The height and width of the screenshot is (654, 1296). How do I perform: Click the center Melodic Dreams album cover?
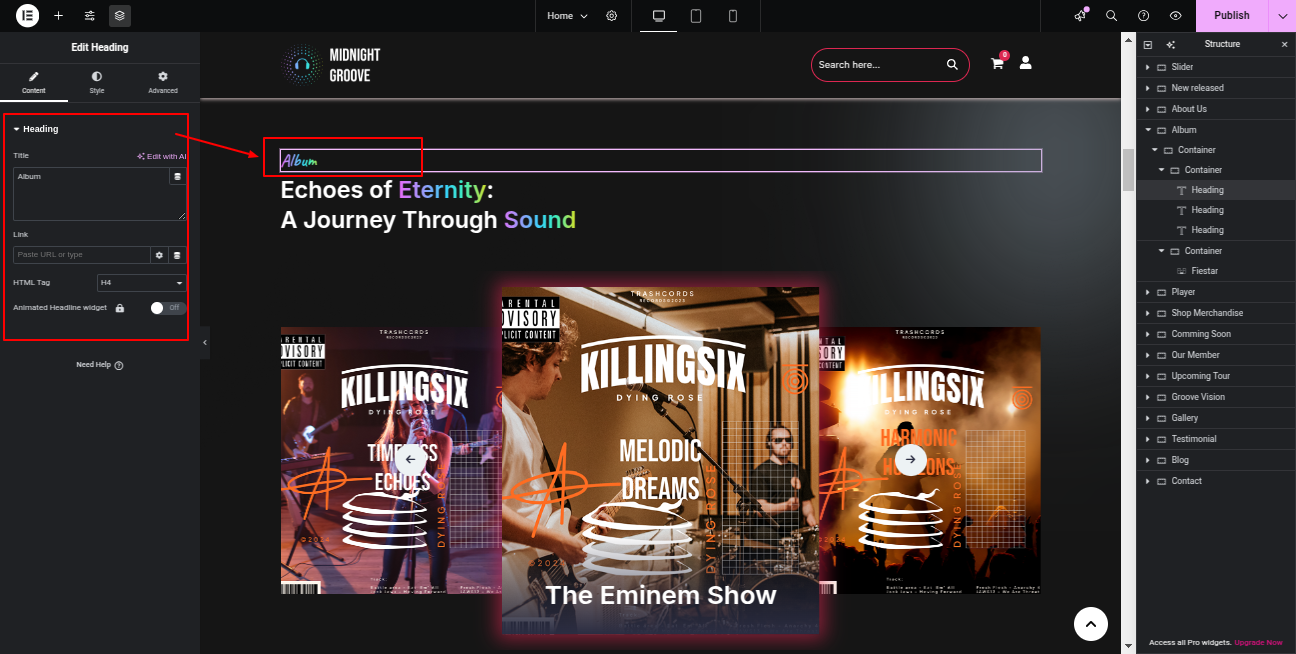(660, 460)
